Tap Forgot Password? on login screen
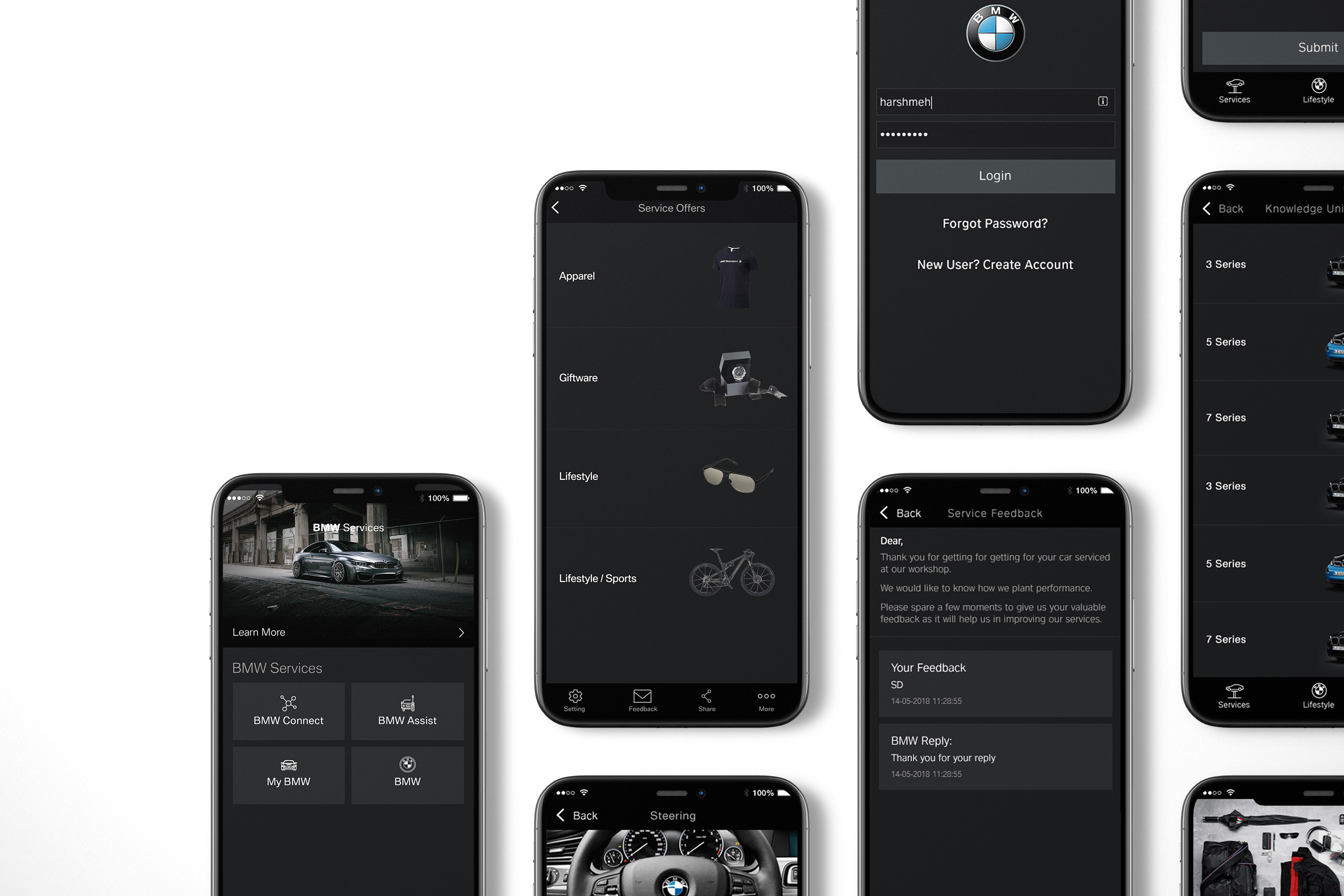The width and height of the screenshot is (1344, 896). pyautogui.click(x=993, y=223)
